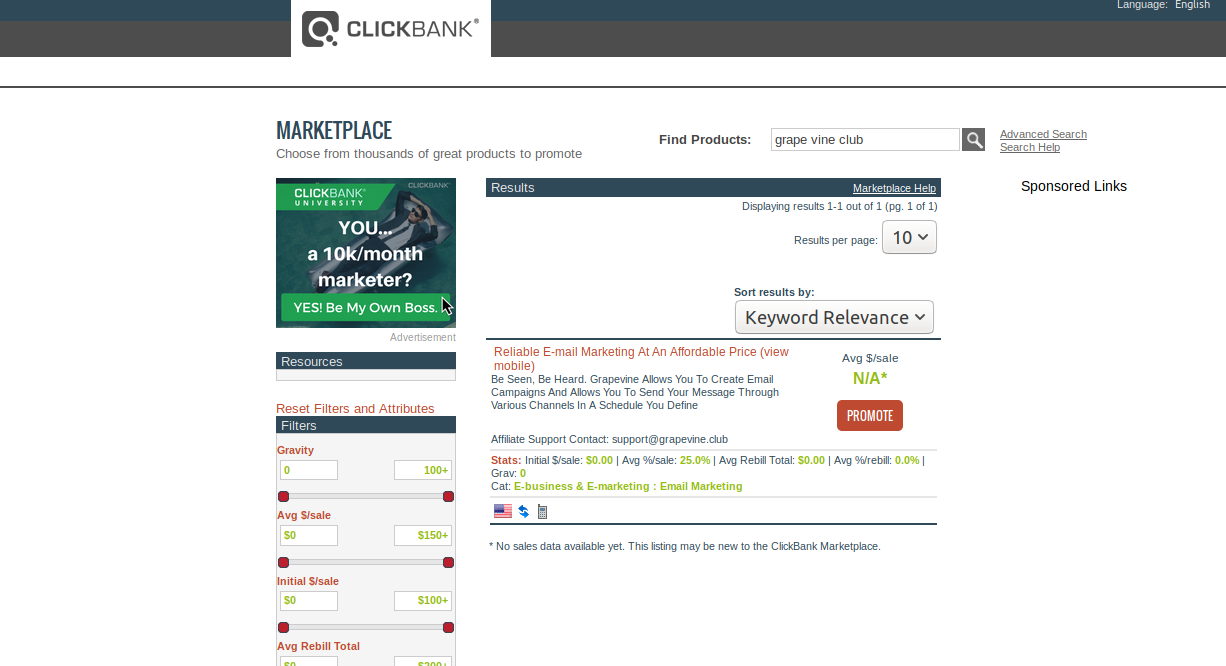Click Reset Filters and Attributes

coord(355,408)
